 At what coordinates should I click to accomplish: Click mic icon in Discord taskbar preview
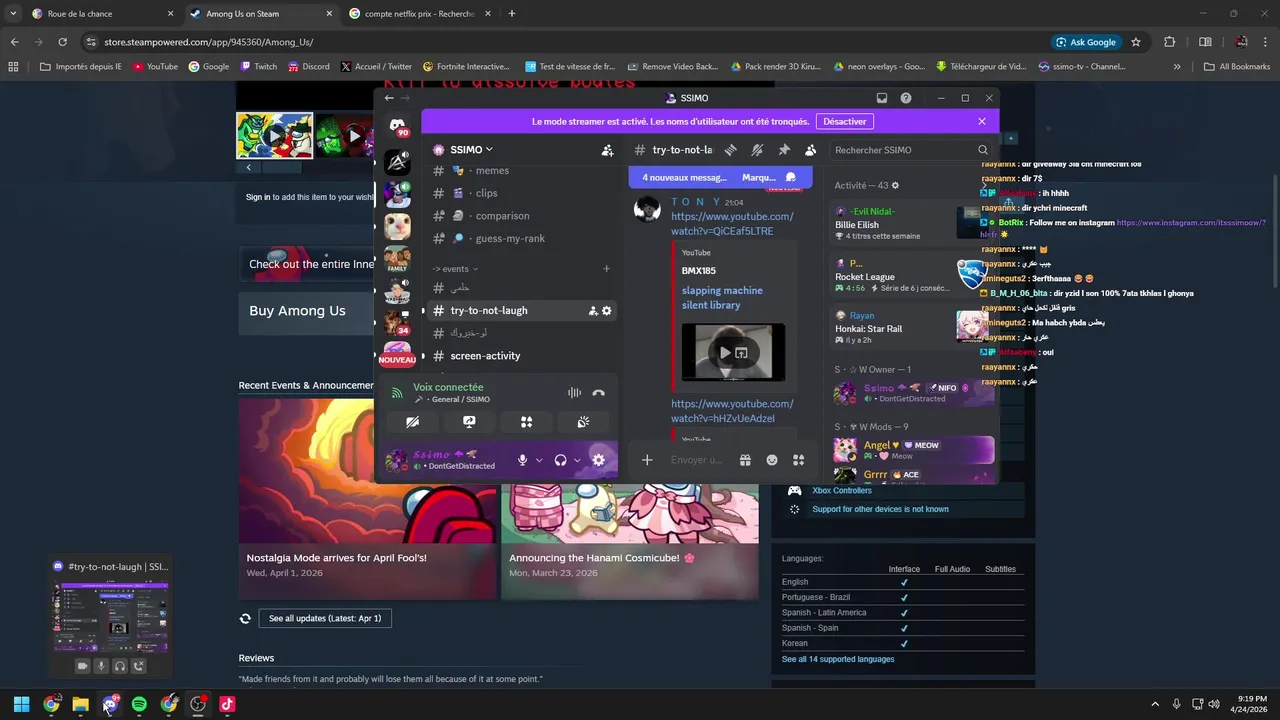[x=101, y=666]
